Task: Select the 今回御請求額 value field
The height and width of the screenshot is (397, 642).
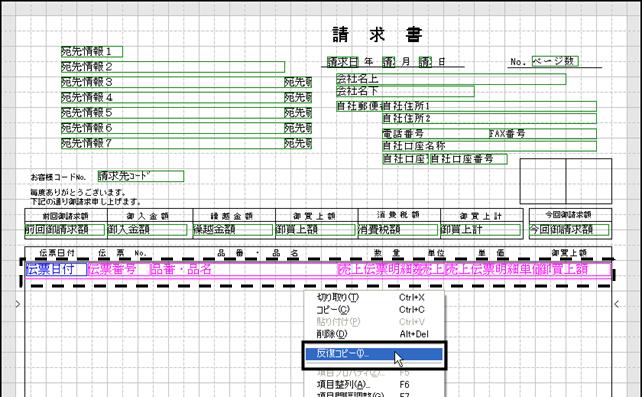Action: (569, 230)
